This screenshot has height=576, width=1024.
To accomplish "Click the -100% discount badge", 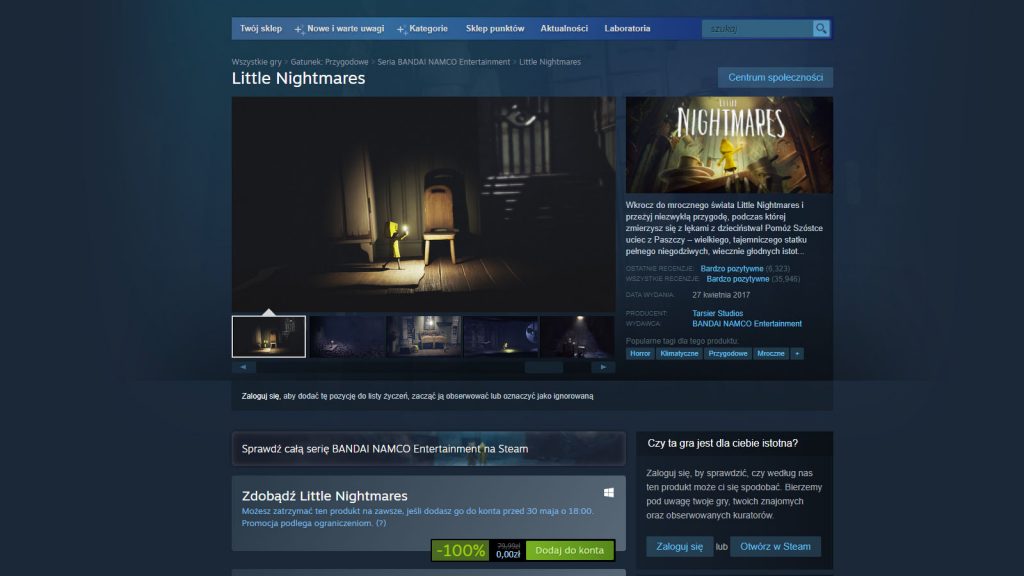I will [460, 551].
